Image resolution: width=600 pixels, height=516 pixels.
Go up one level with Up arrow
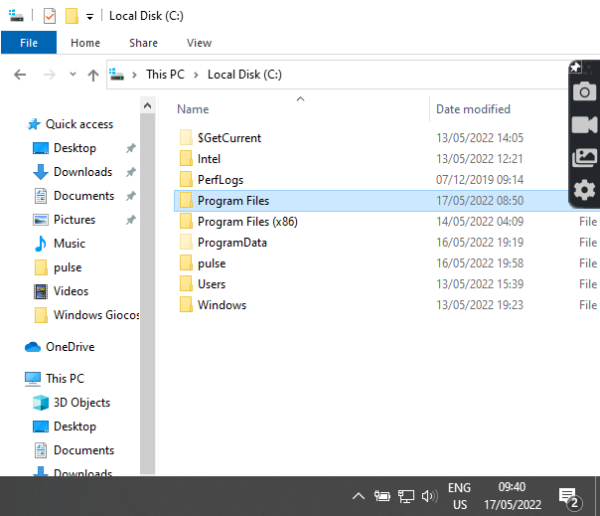(x=93, y=75)
